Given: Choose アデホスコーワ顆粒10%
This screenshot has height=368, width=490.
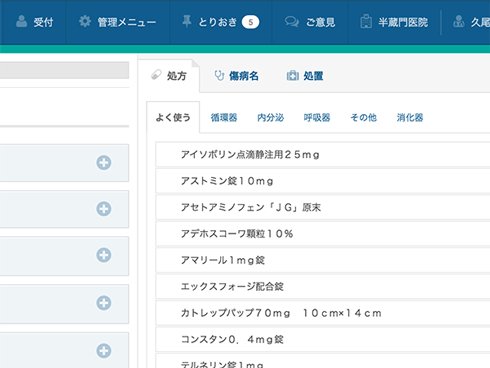Looking at the screenshot, I should click(323, 234).
